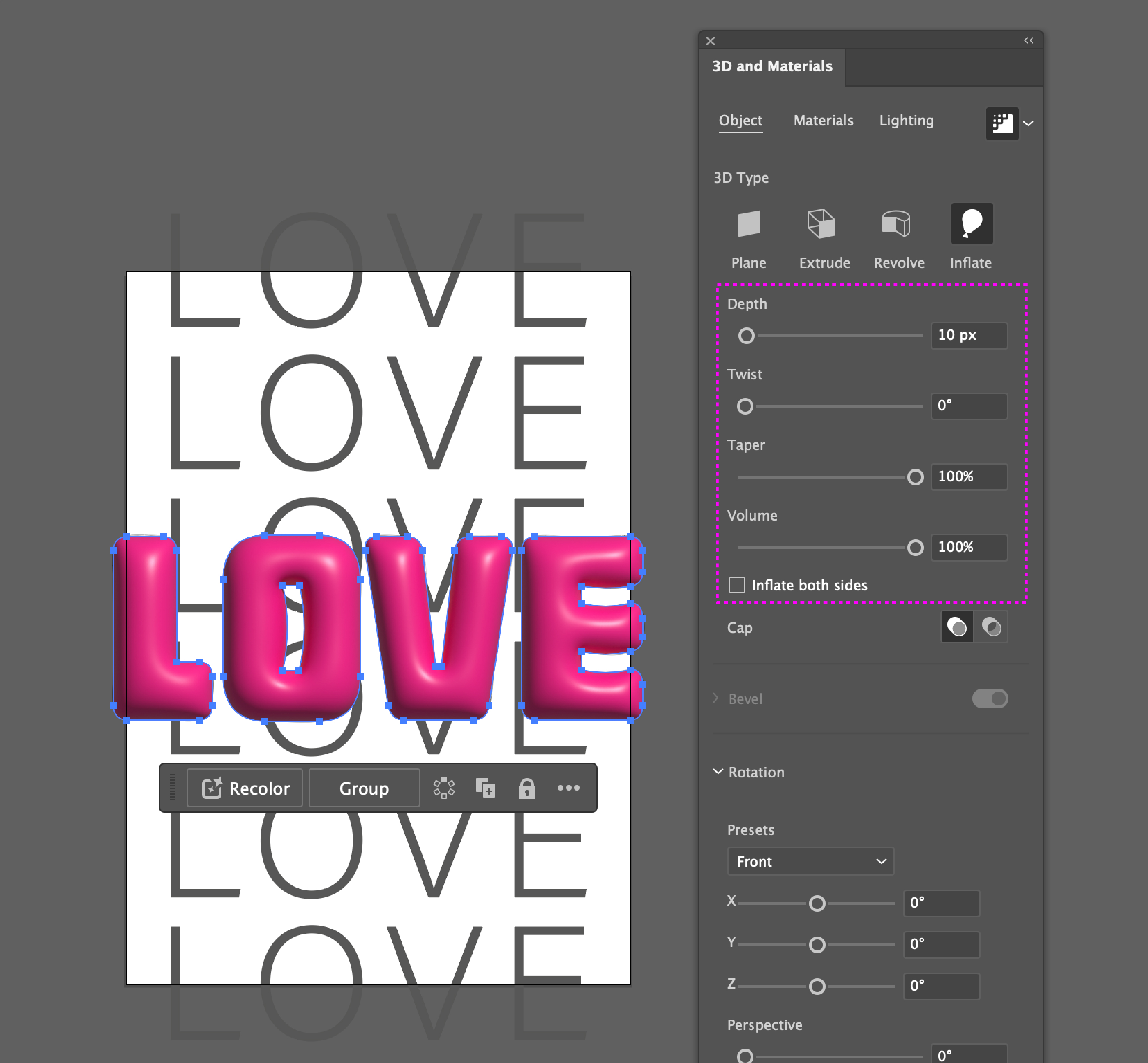
Task: Open the Front presets dropdown
Action: (x=810, y=861)
